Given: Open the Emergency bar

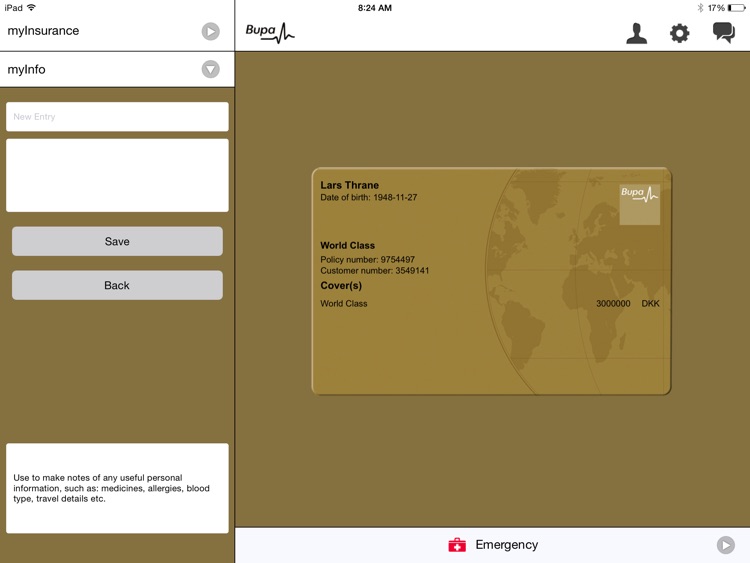Looking at the screenshot, I should coord(492,545).
